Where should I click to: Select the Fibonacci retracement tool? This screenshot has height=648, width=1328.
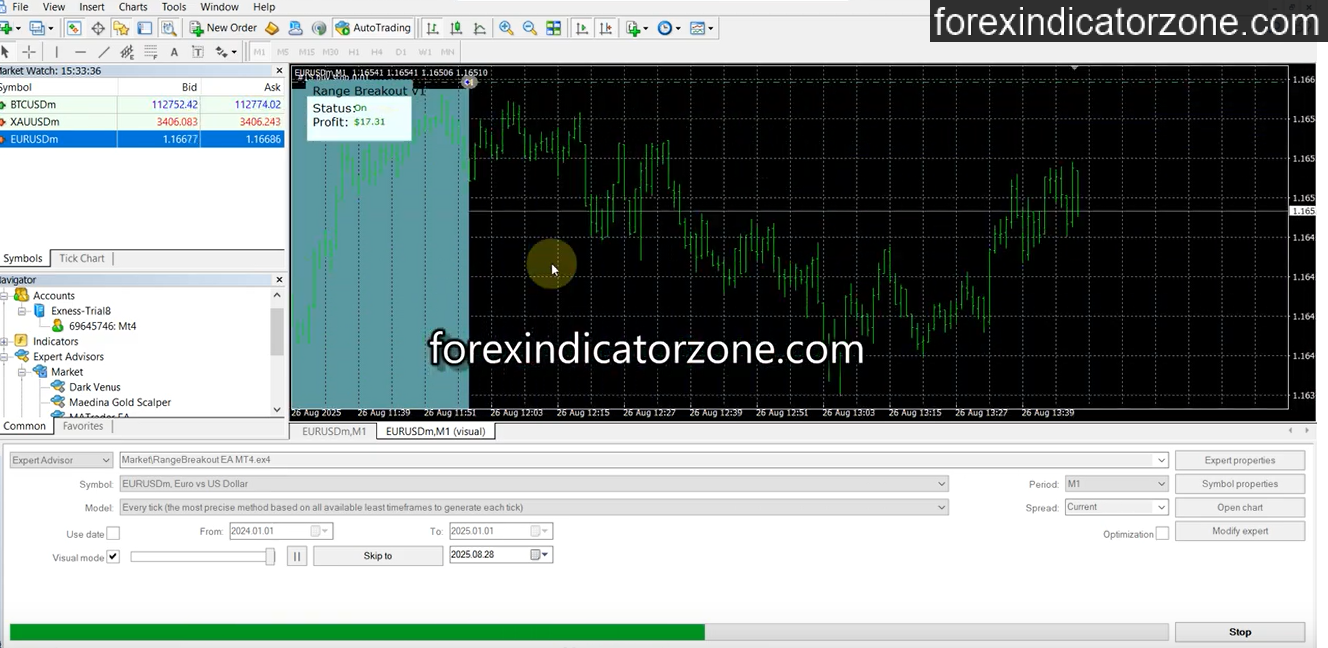tap(151, 51)
